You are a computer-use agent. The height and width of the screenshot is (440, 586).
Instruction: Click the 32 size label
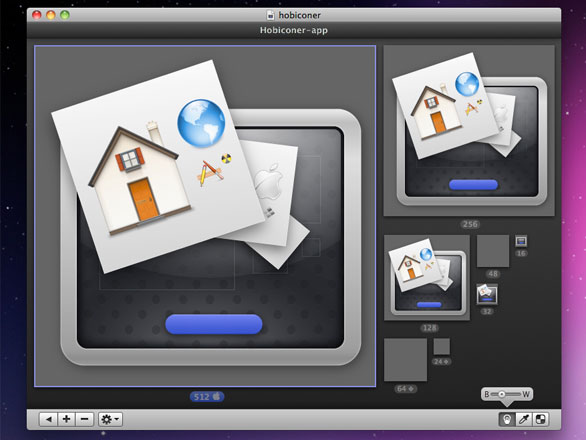487,311
